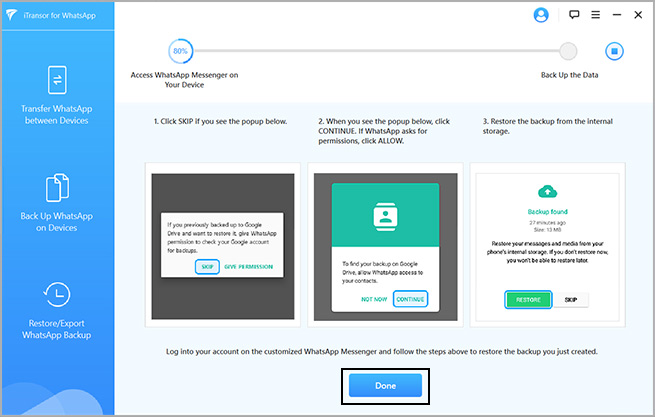655x417 pixels.
Task: Click the Back Up the Data step circle
Action: (x=568, y=52)
